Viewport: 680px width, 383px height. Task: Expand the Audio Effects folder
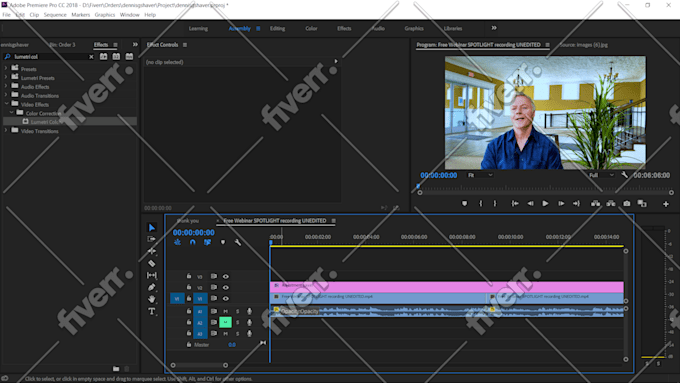(6, 86)
